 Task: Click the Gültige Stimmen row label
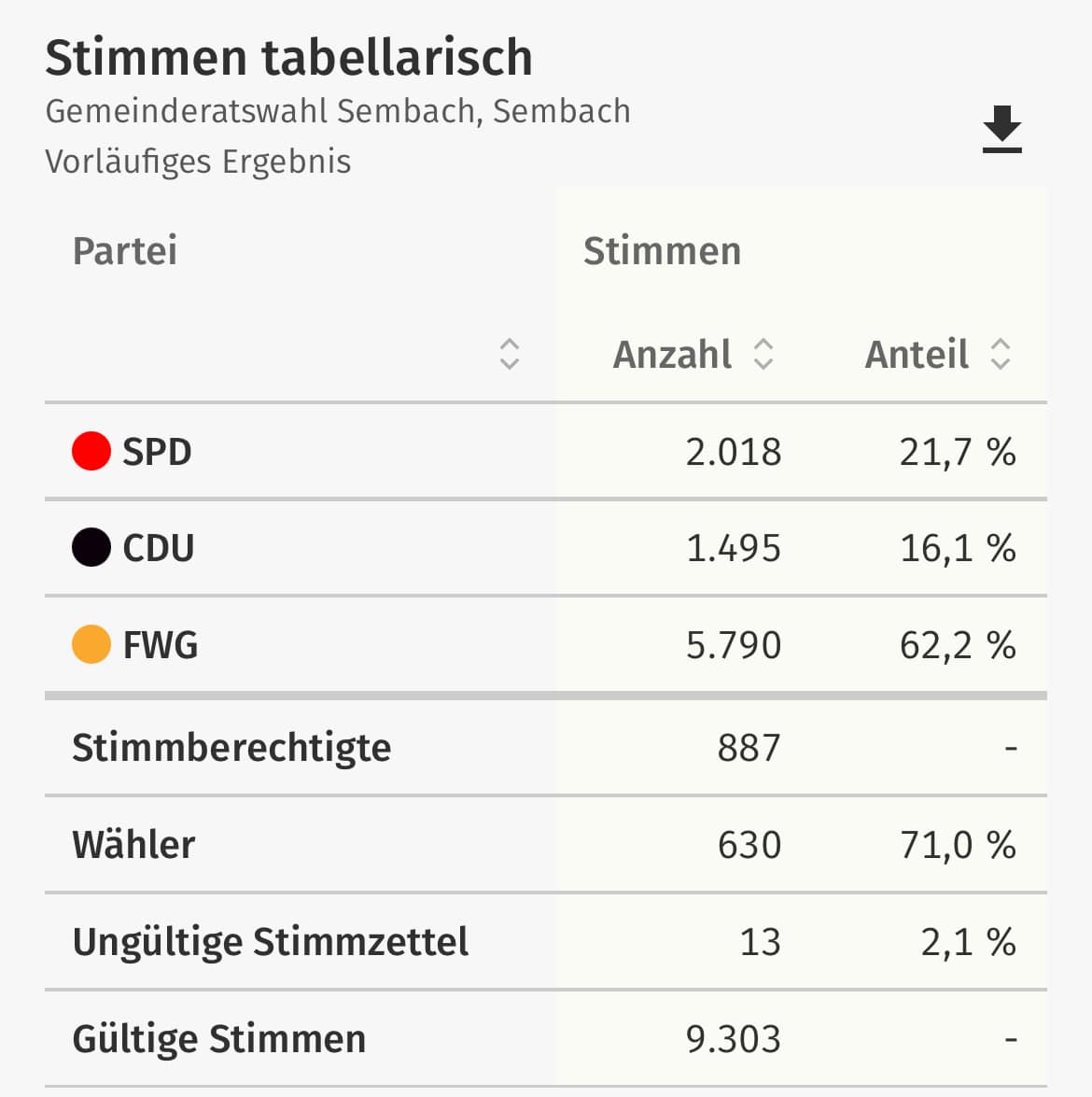(x=219, y=1039)
